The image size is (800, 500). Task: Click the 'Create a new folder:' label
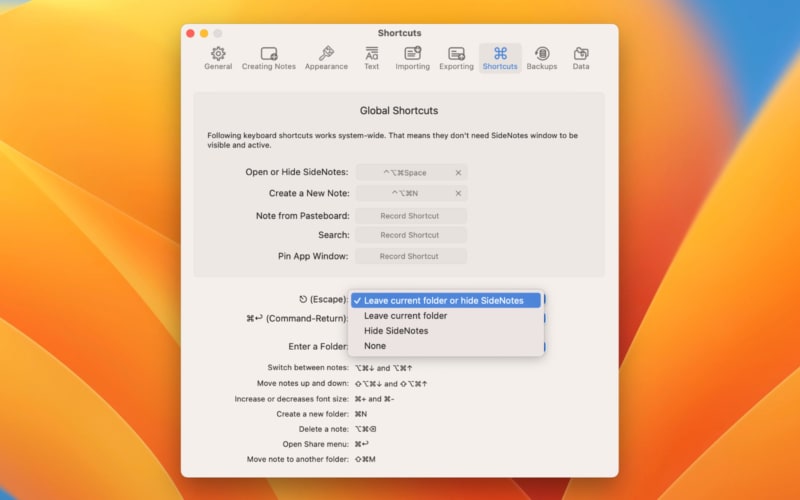(x=313, y=414)
